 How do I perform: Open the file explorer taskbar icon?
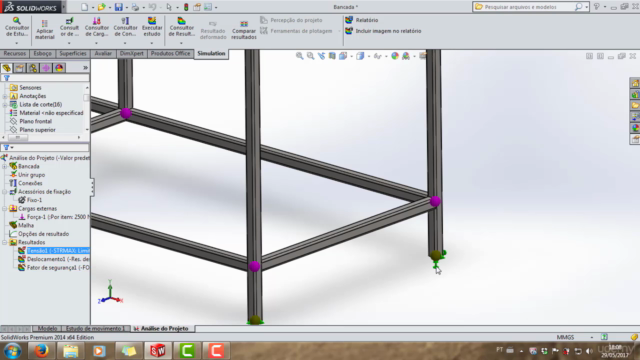(70, 351)
